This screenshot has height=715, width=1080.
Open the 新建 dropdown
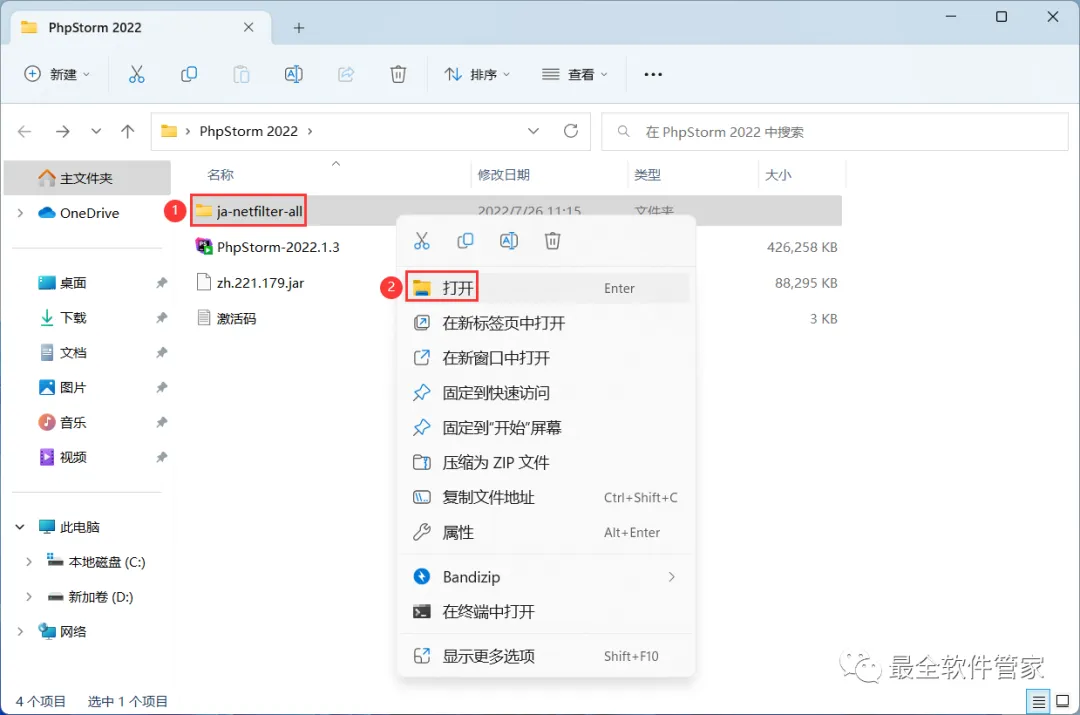click(x=57, y=74)
